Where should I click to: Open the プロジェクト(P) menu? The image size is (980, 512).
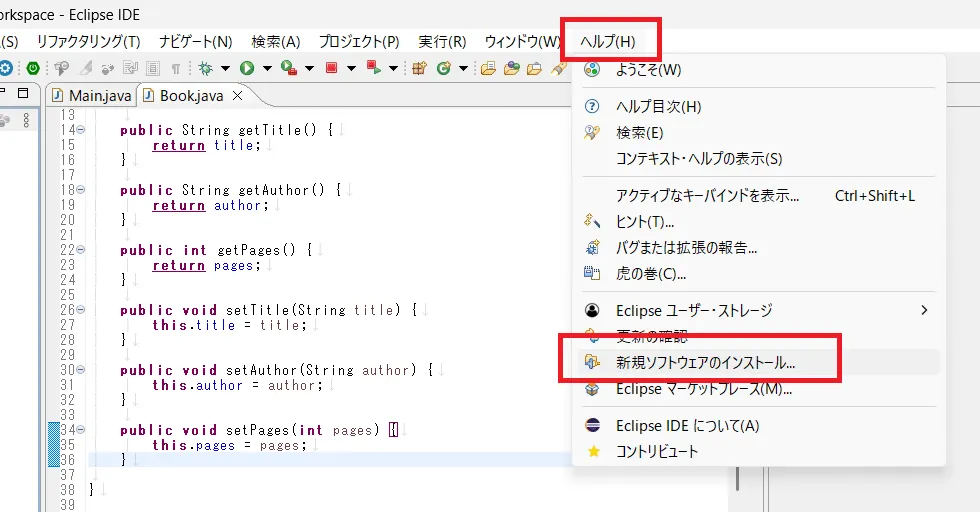(359, 42)
